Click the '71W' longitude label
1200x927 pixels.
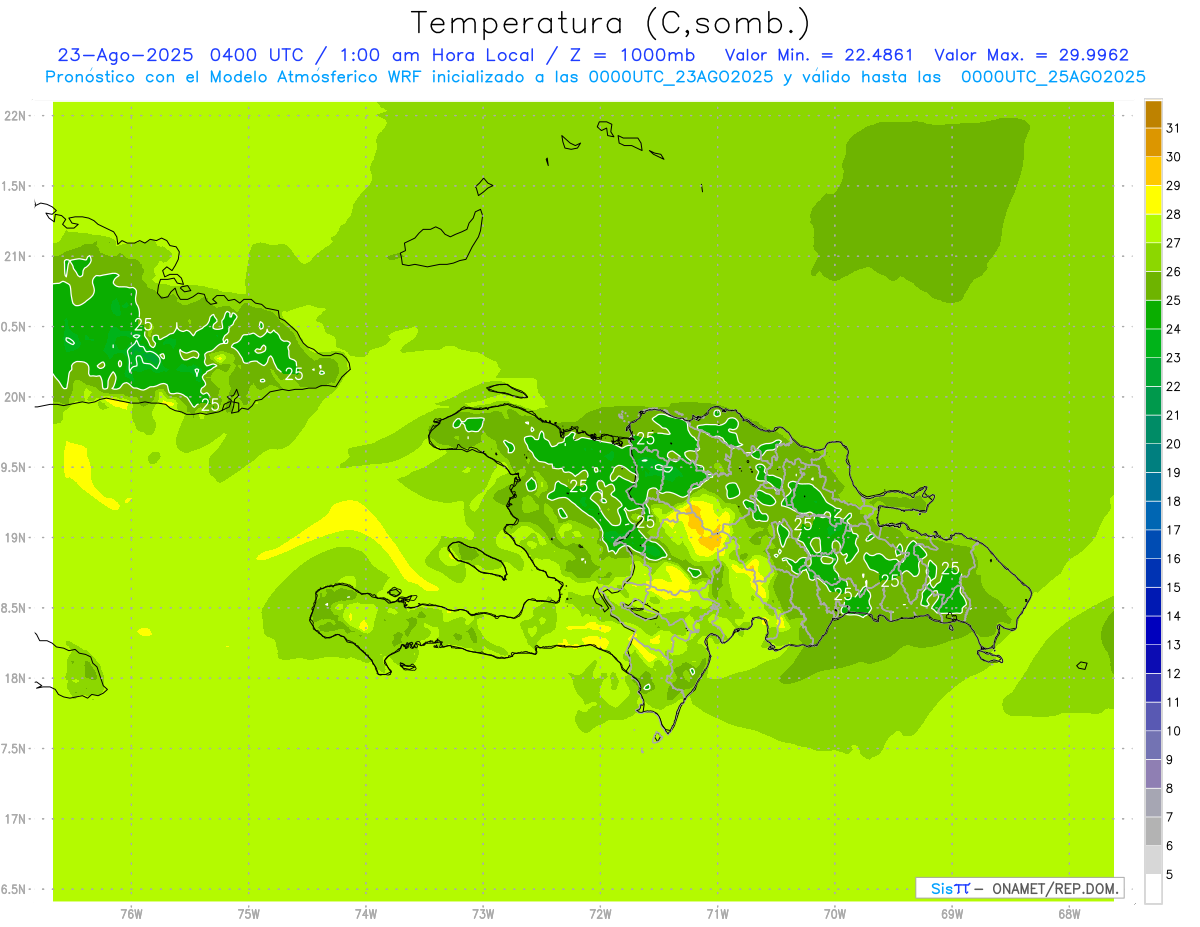pos(717,914)
